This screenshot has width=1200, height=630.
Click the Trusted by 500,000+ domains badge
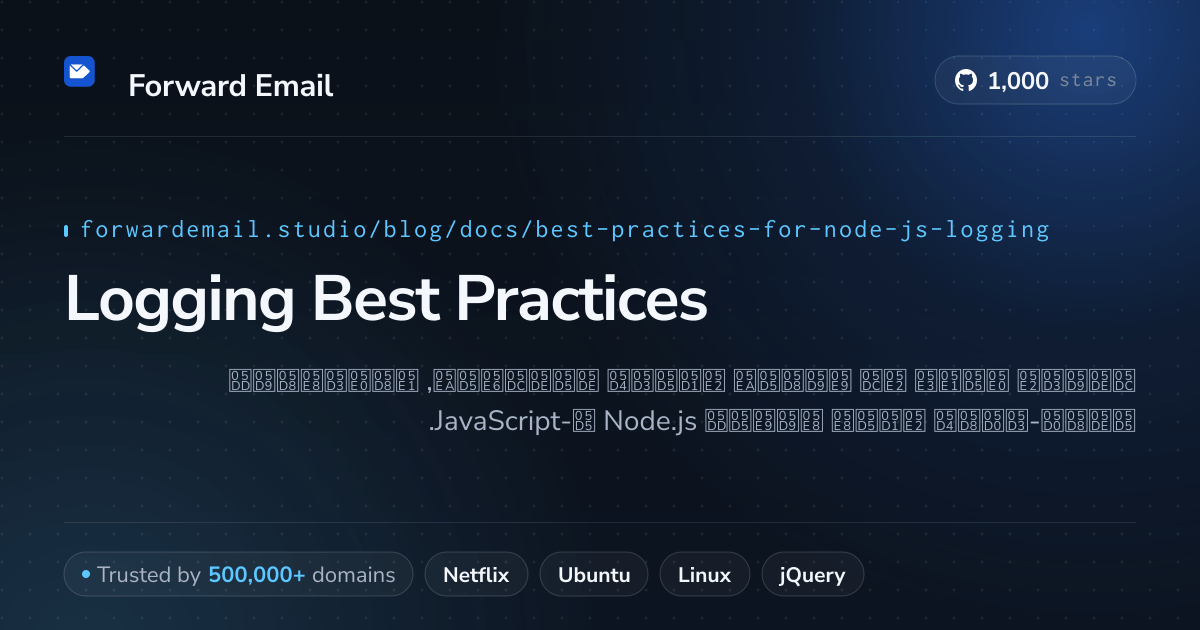click(x=238, y=575)
